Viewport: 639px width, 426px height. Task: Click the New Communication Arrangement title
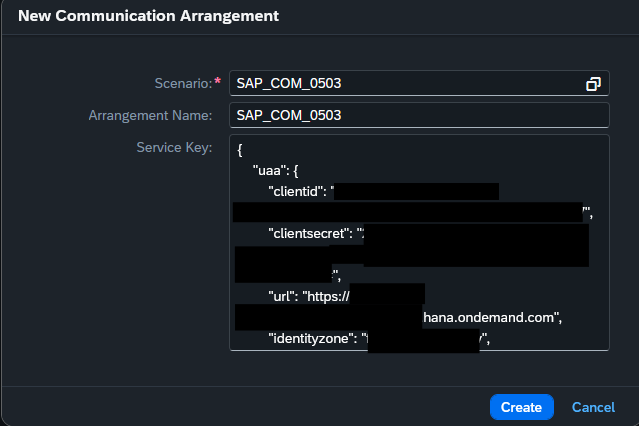click(148, 16)
